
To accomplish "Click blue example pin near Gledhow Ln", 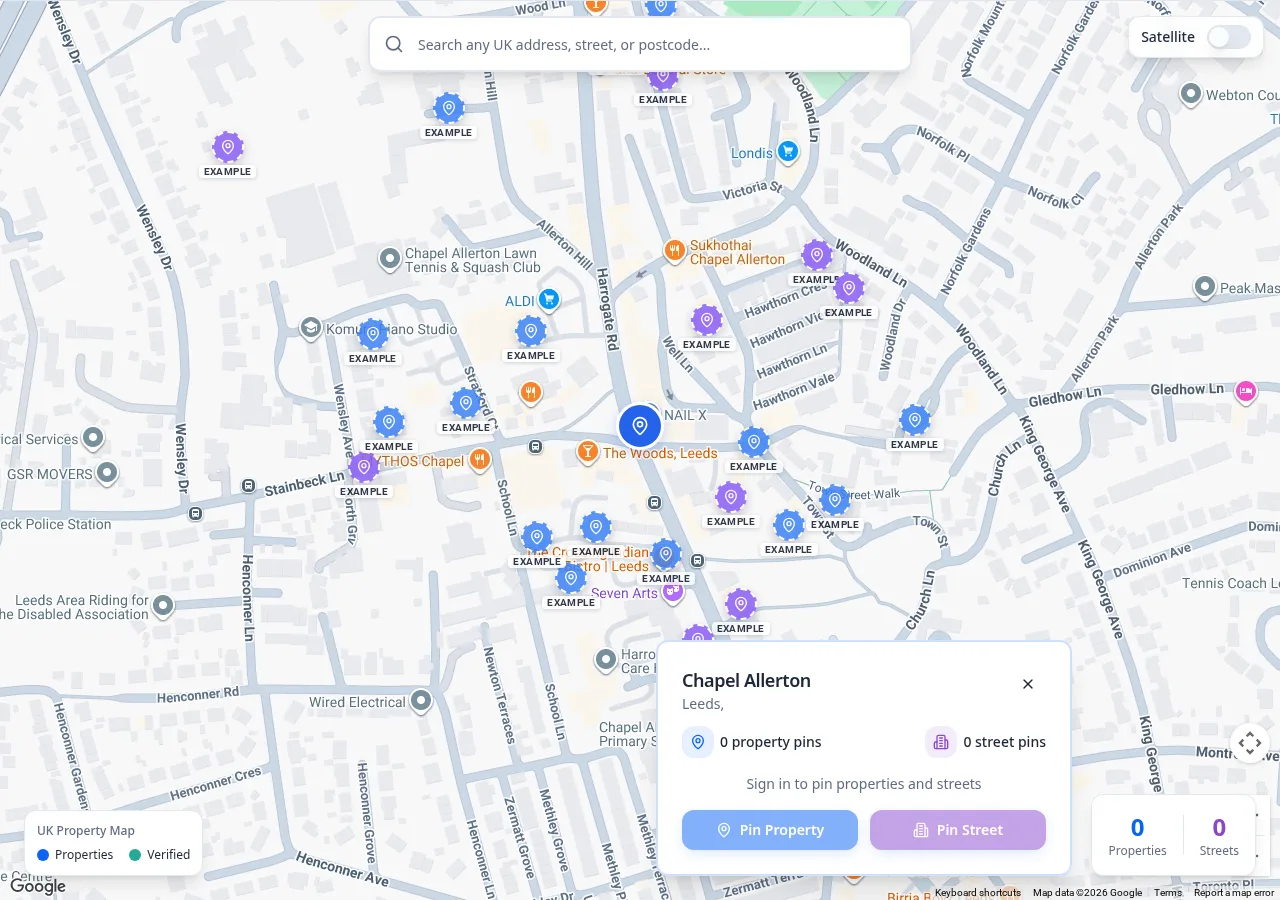I will pos(915,421).
